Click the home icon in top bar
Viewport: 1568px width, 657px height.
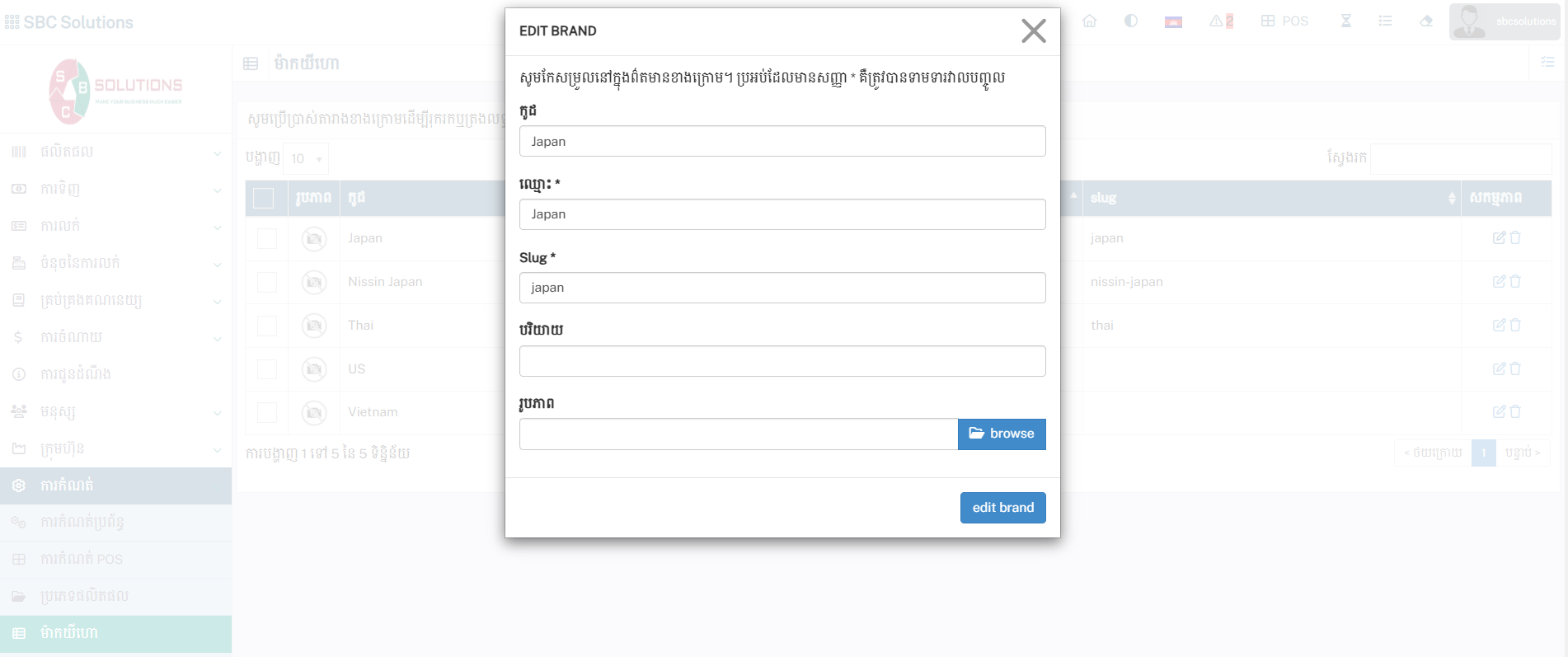1089,21
